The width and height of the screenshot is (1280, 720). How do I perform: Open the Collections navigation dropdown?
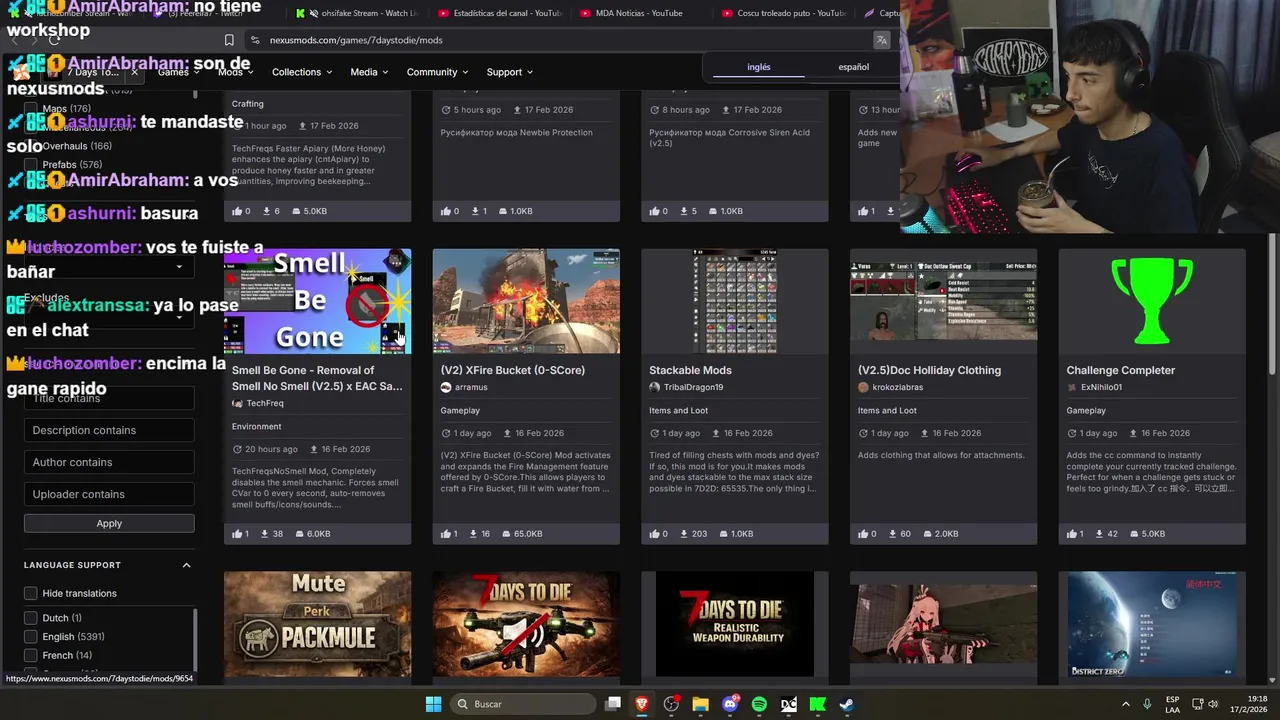[x=303, y=72]
